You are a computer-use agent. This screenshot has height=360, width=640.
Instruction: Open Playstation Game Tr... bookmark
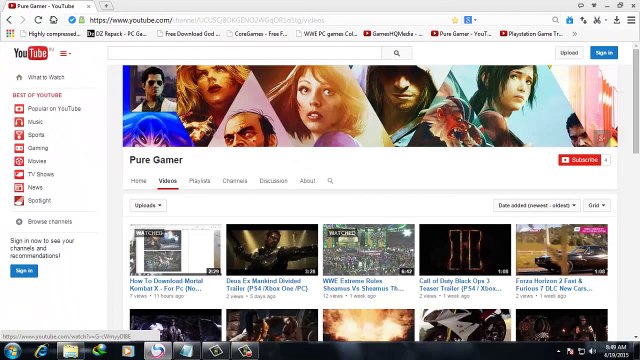tap(531, 34)
